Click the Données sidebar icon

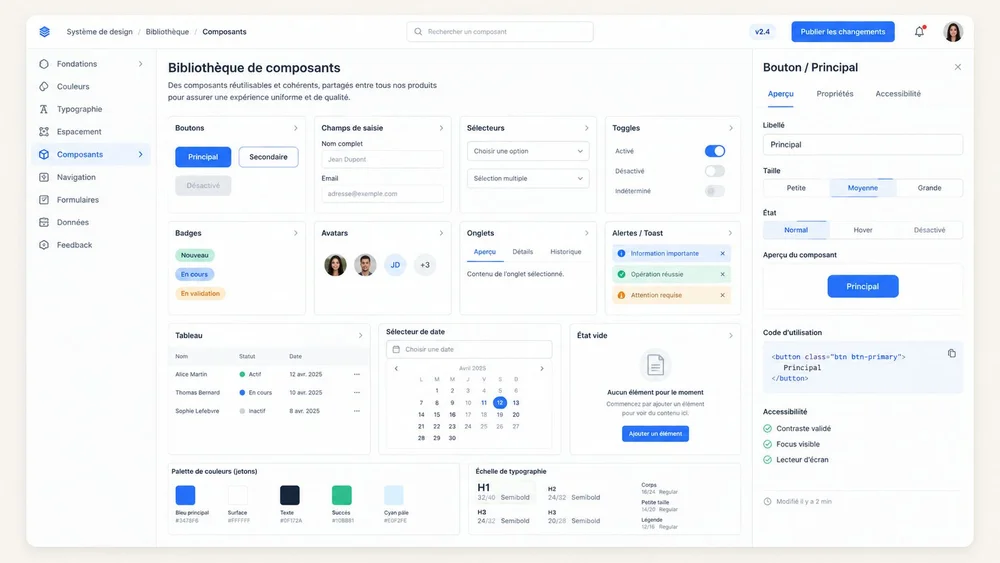(43, 222)
